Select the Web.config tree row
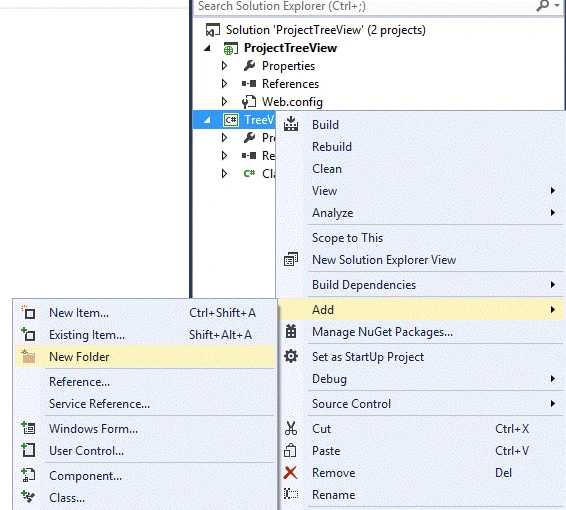The height and width of the screenshot is (510, 566). [379, 102]
